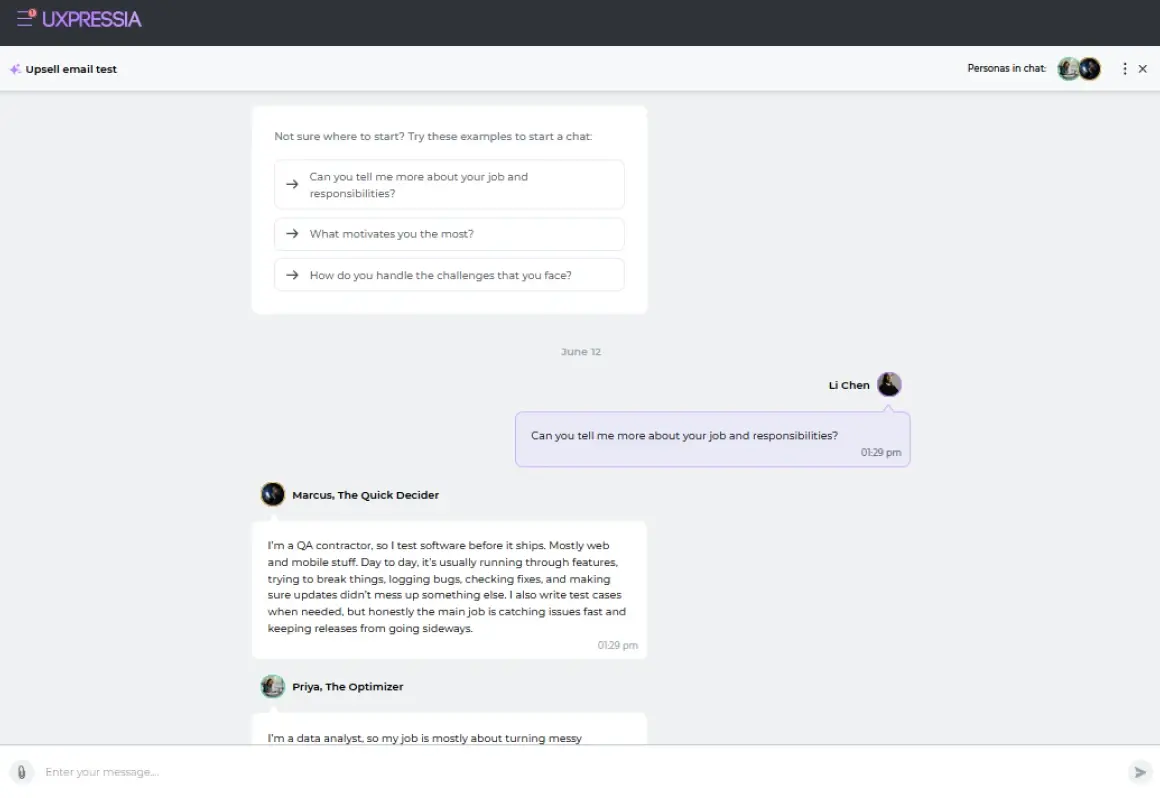The image size is (1160, 798).
Task: Click the June 12 date separator
Action: pos(581,351)
